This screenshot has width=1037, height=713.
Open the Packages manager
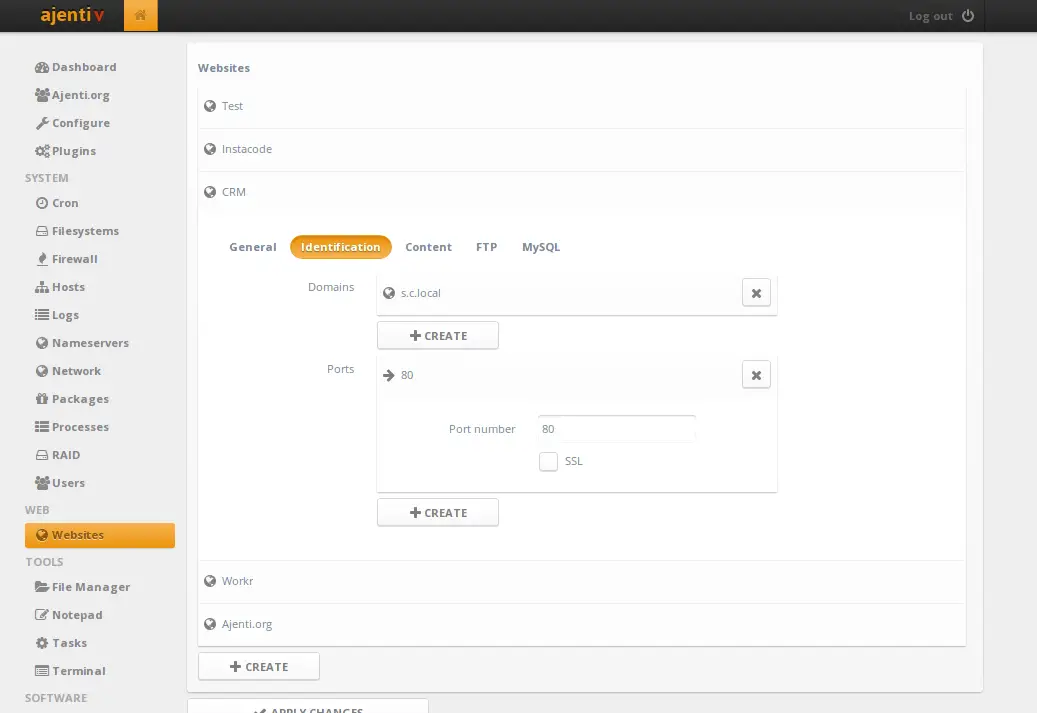point(78,399)
